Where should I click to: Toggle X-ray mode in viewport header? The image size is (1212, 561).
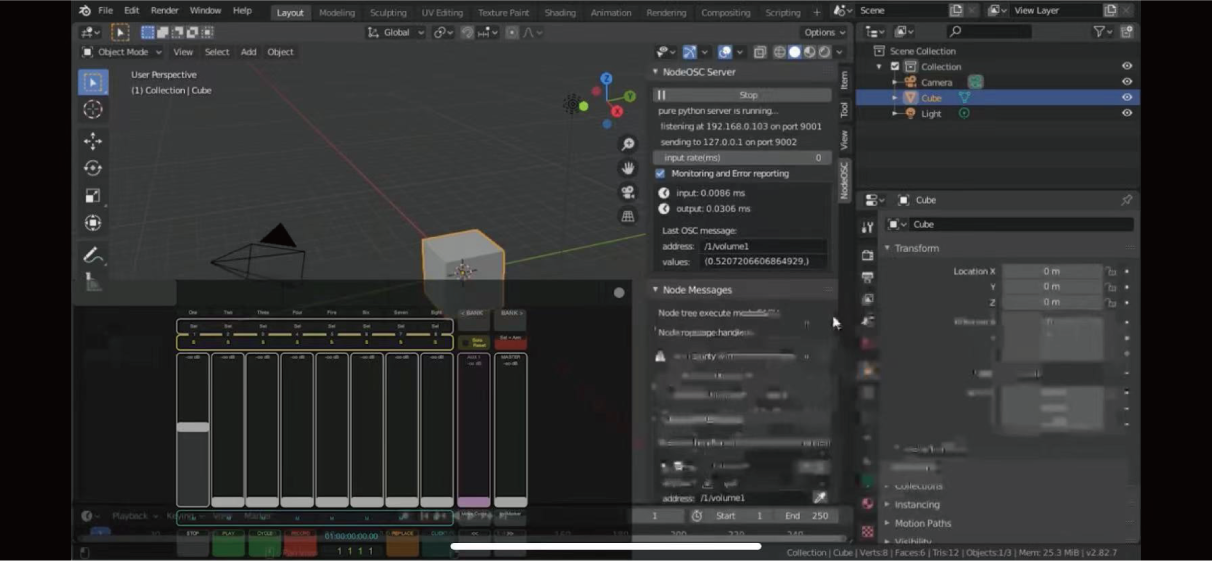(759, 52)
